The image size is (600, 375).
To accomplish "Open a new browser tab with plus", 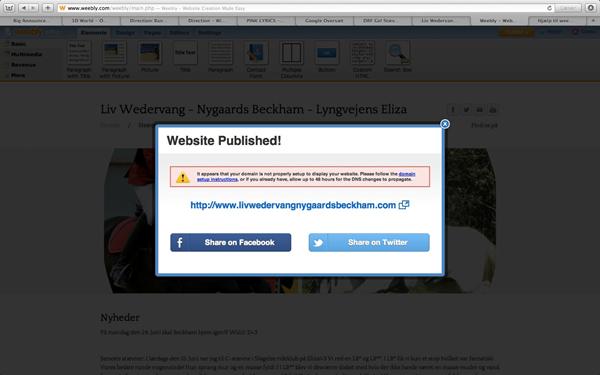I will point(593,20).
